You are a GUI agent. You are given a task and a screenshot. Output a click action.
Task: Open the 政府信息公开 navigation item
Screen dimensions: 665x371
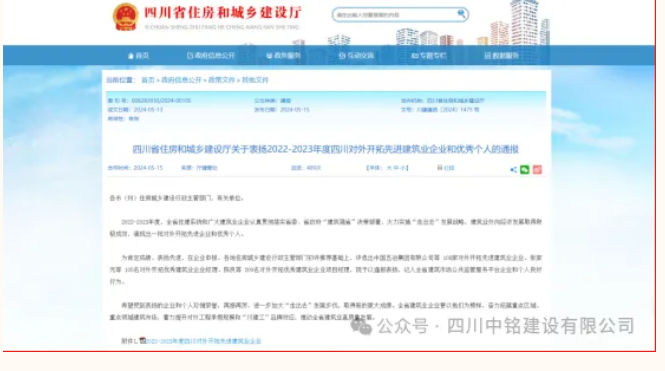[x=211, y=56]
